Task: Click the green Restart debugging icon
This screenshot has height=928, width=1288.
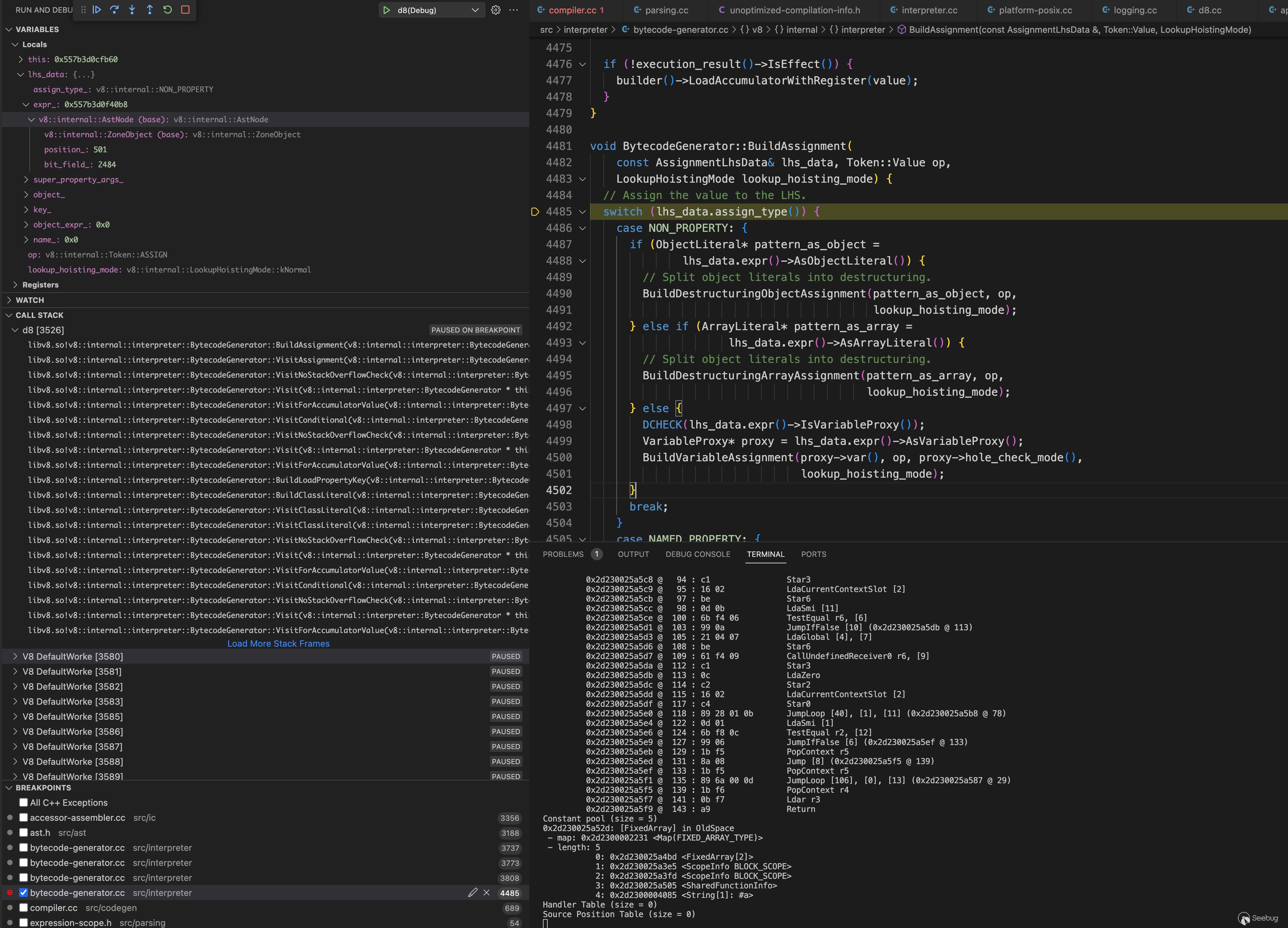Action: 168,10
